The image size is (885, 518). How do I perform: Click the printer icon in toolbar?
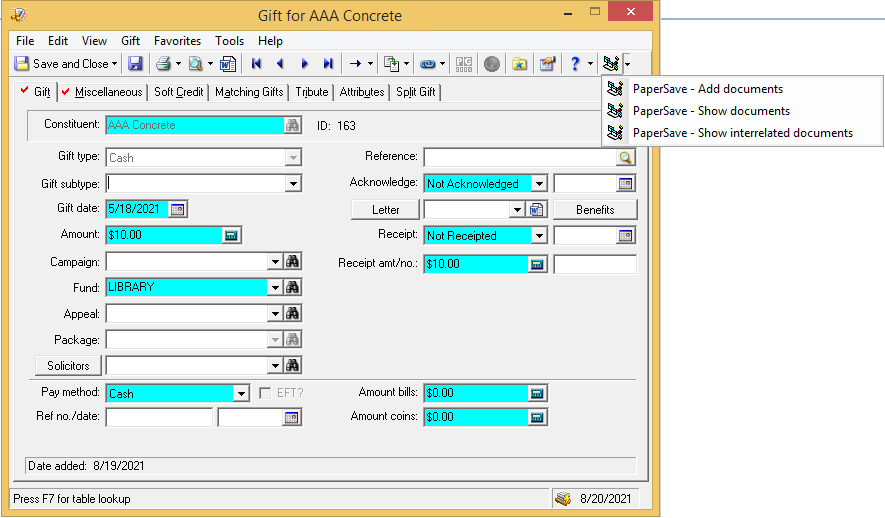163,64
